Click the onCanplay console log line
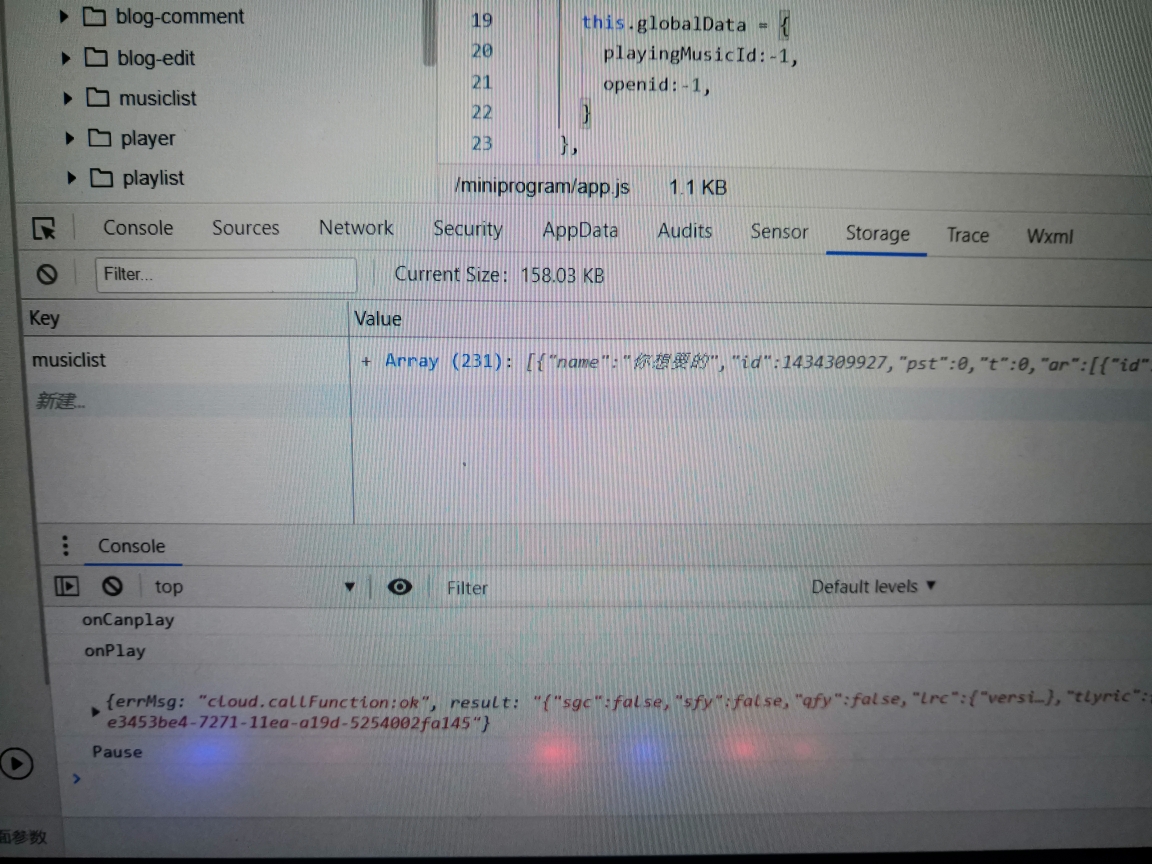 [x=128, y=619]
